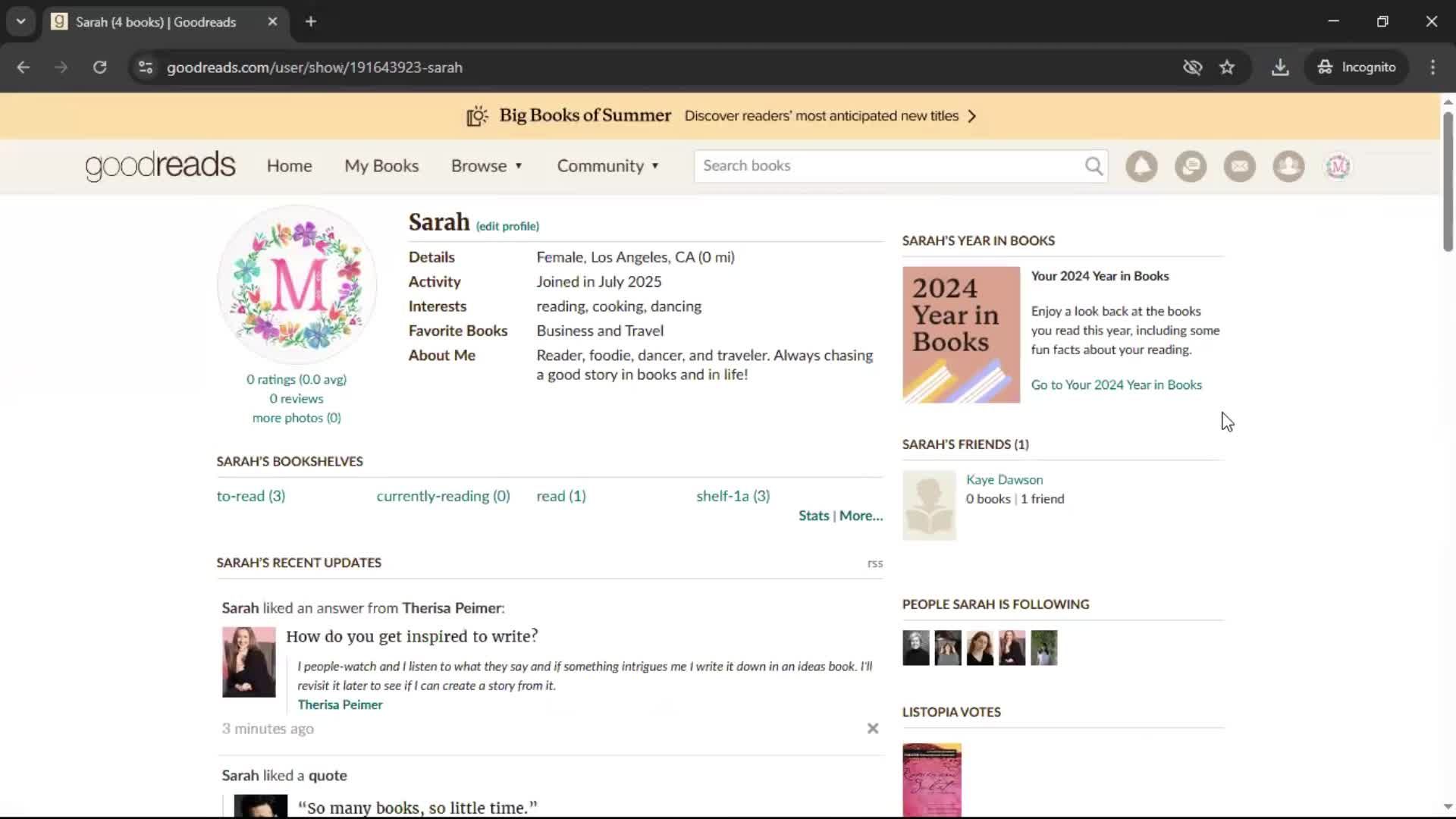Click the Incognito indicator
This screenshot has height=819, width=1456.
pos(1357,67)
